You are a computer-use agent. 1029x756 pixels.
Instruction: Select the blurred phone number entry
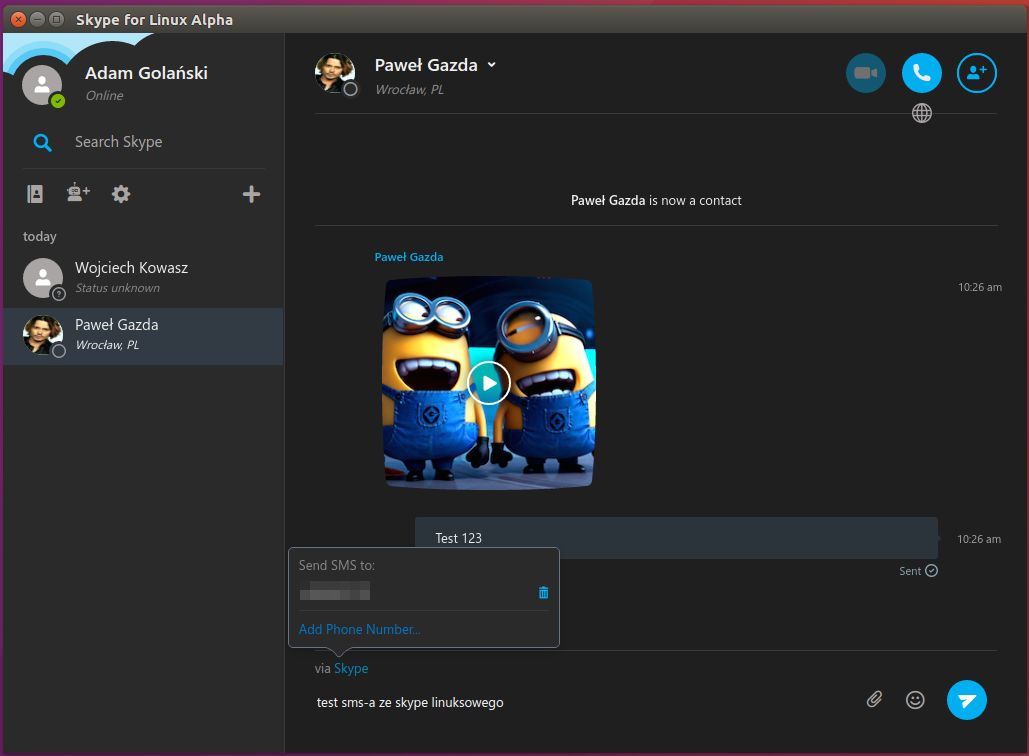(x=335, y=591)
